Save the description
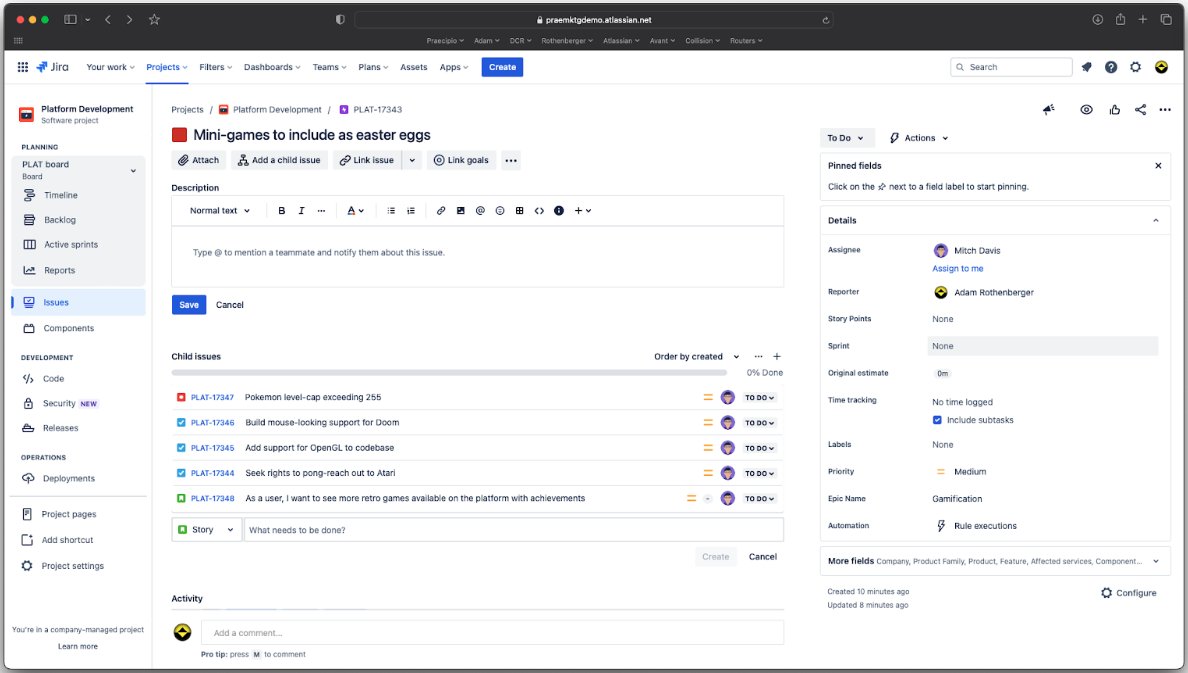This screenshot has width=1188, height=673. (189, 305)
